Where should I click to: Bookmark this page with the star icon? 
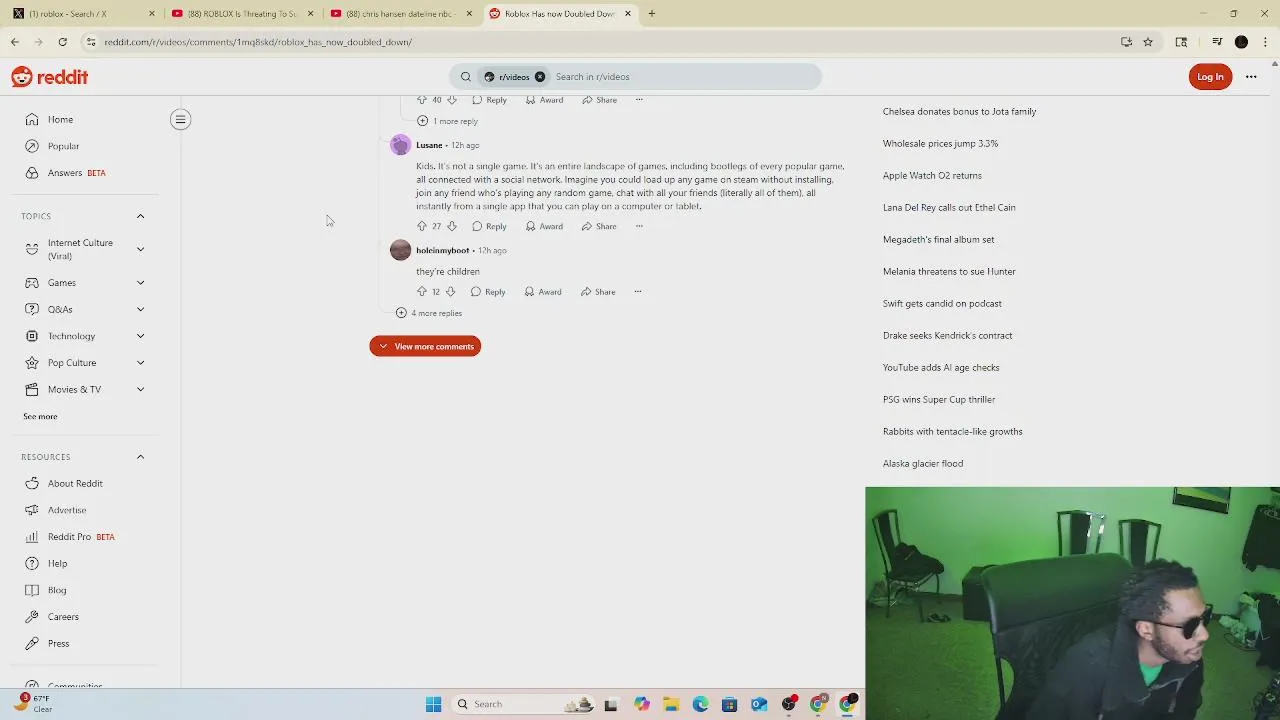click(x=1148, y=42)
